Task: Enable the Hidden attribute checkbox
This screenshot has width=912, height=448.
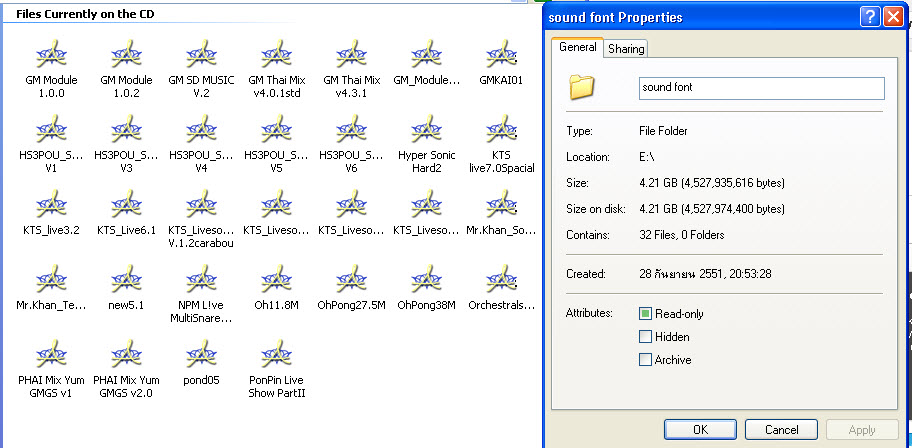Action: click(x=645, y=337)
